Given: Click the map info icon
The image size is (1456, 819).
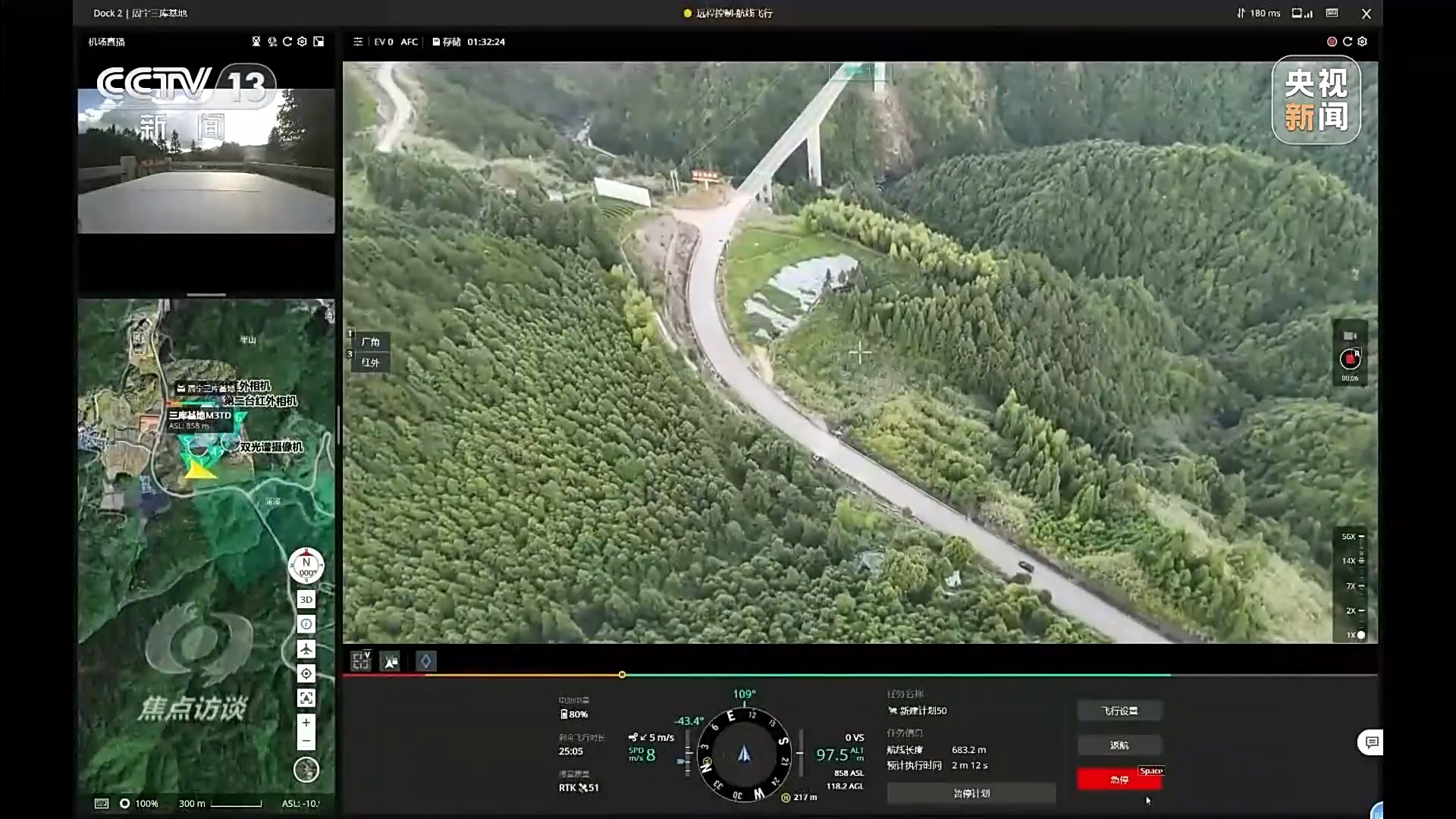Looking at the screenshot, I should point(306,625).
